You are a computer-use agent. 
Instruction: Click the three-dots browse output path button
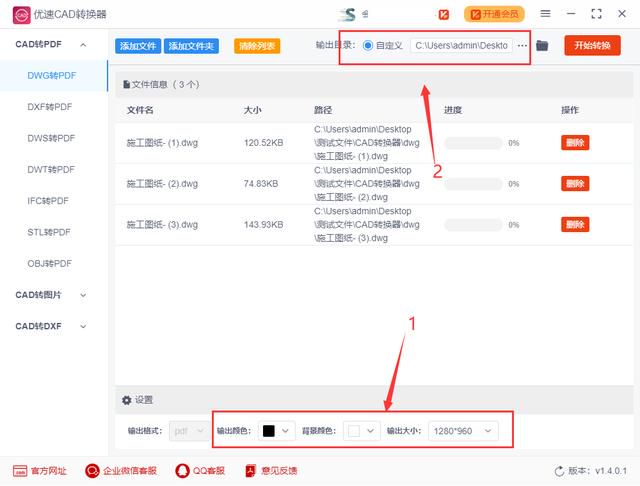click(522, 46)
